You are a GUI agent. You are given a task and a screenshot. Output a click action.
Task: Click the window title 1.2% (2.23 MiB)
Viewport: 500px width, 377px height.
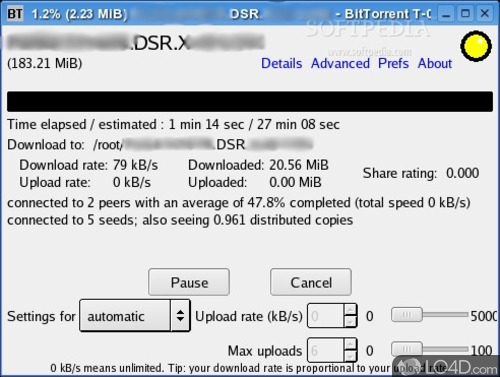coord(79,14)
